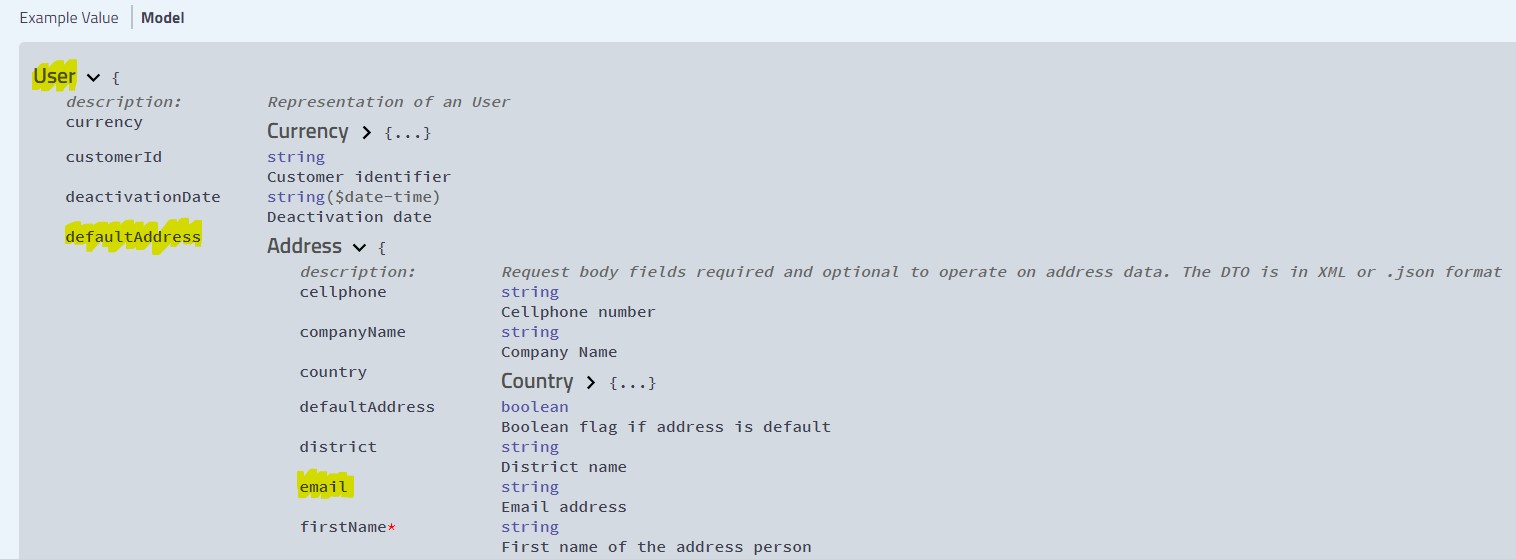Open Country's collapsed {...} placeholder
Image resolution: width=1516 pixels, height=559 pixels.
(632, 383)
